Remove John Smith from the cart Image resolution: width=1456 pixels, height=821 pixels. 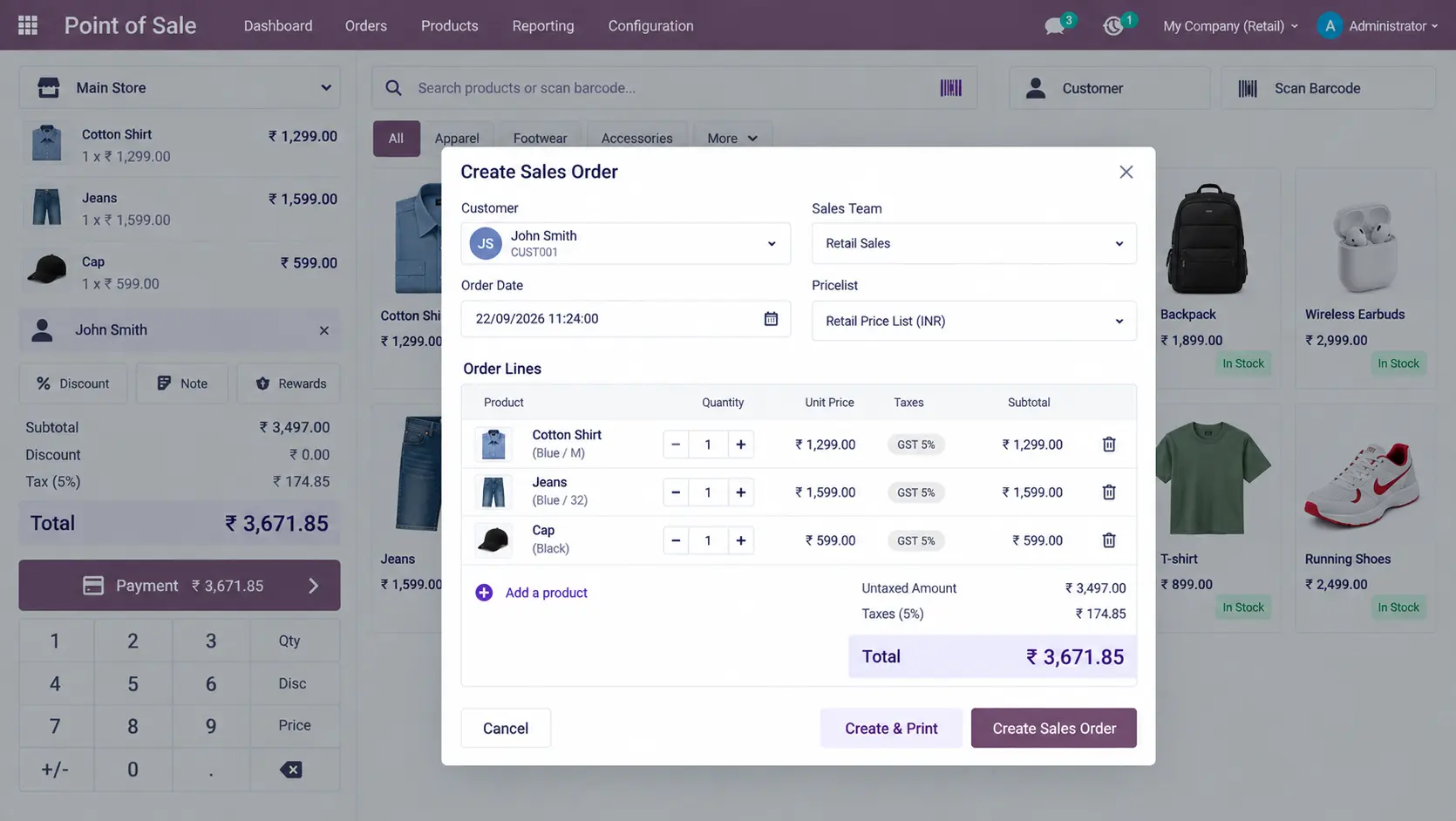[x=324, y=330]
